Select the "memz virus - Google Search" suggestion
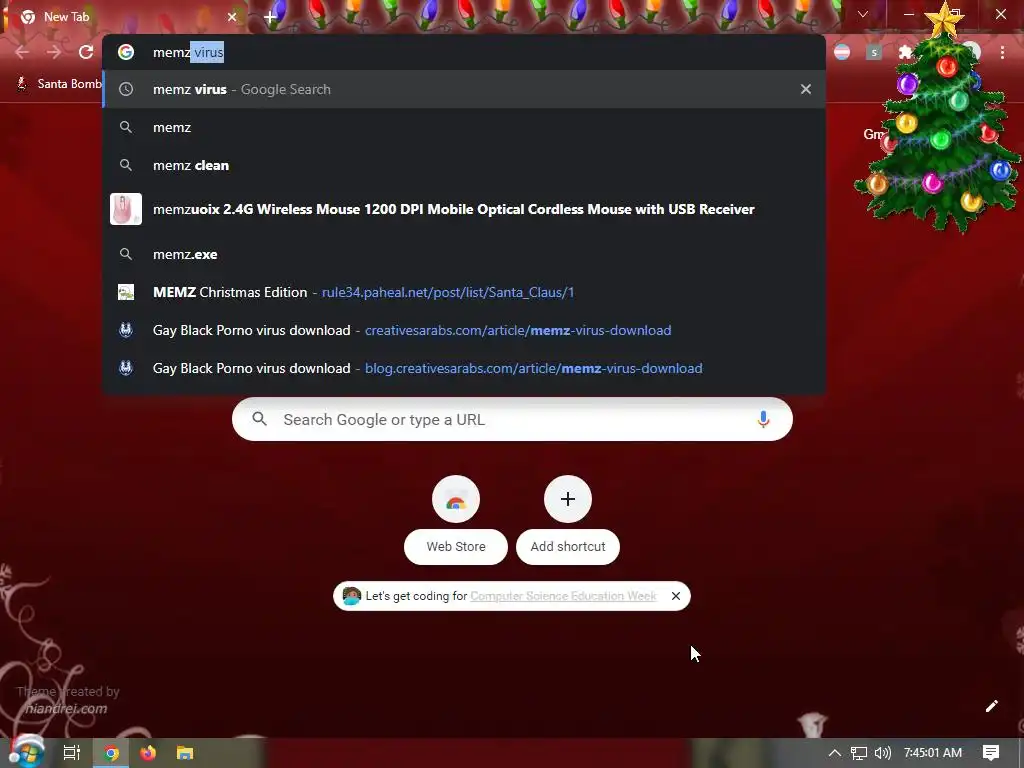The image size is (1024, 768). pos(464,89)
